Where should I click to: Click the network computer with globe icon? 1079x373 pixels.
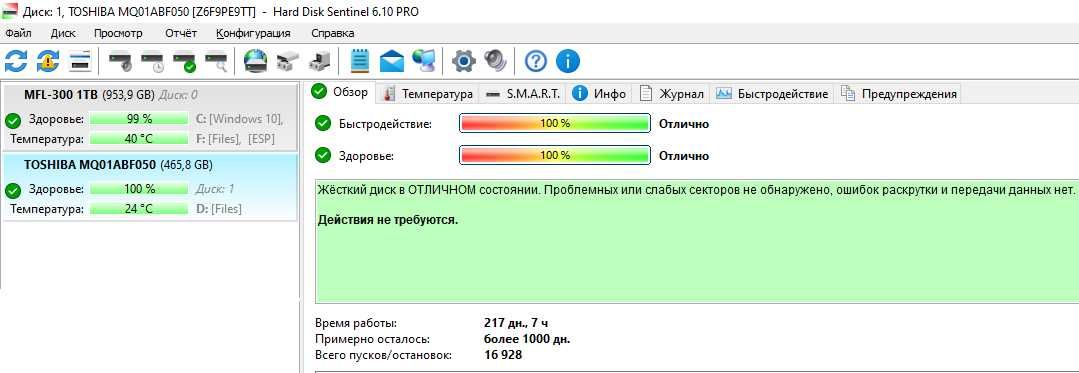424,61
